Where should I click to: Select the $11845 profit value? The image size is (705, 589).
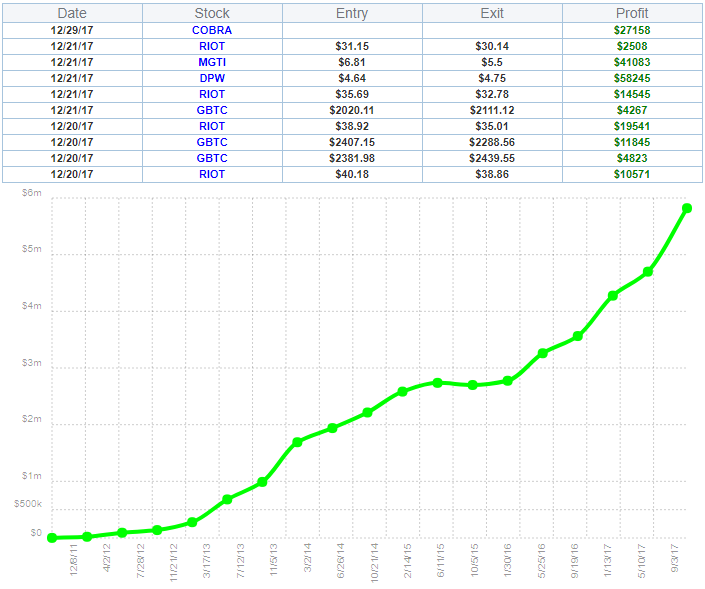click(x=632, y=142)
